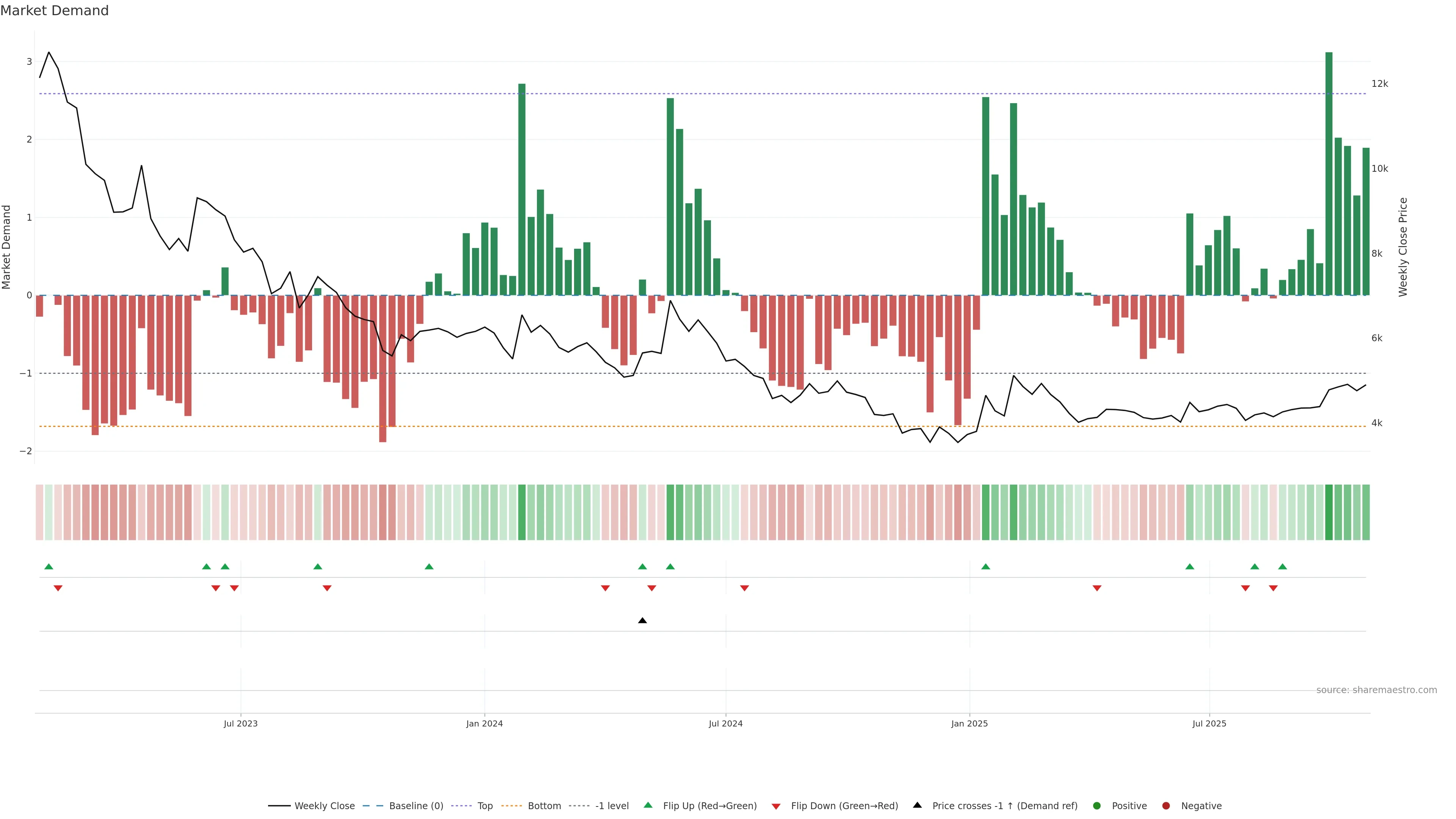Toggle the Top legend entry
The height and width of the screenshot is (819, 1456).
[x=485, y=805]
